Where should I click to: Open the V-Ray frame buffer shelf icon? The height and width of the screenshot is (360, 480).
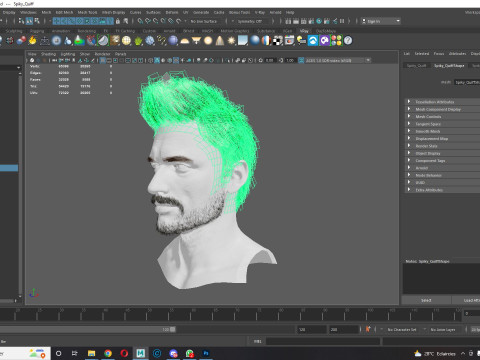(x=289, y=41)
